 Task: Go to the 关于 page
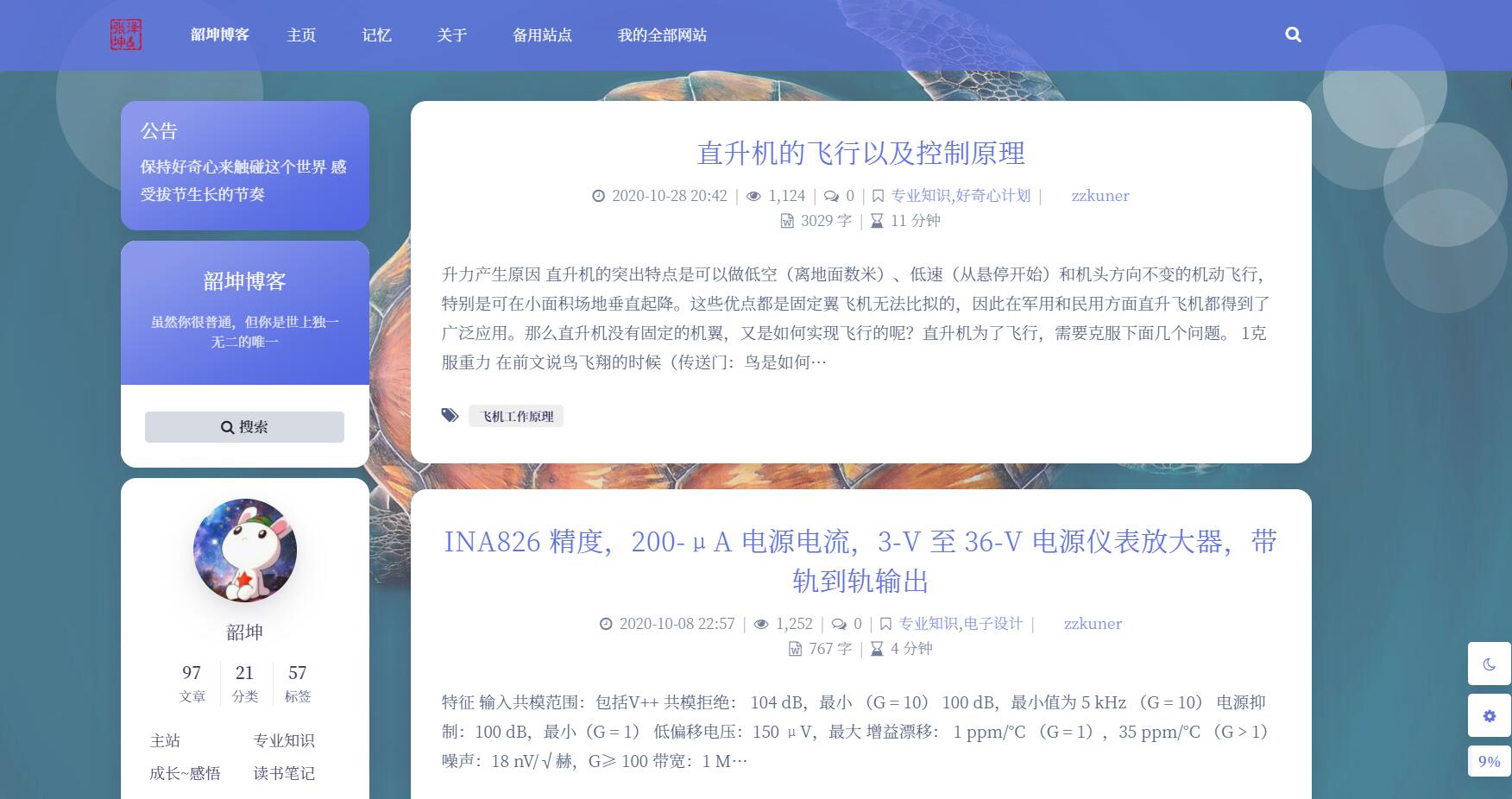(451, 35)
